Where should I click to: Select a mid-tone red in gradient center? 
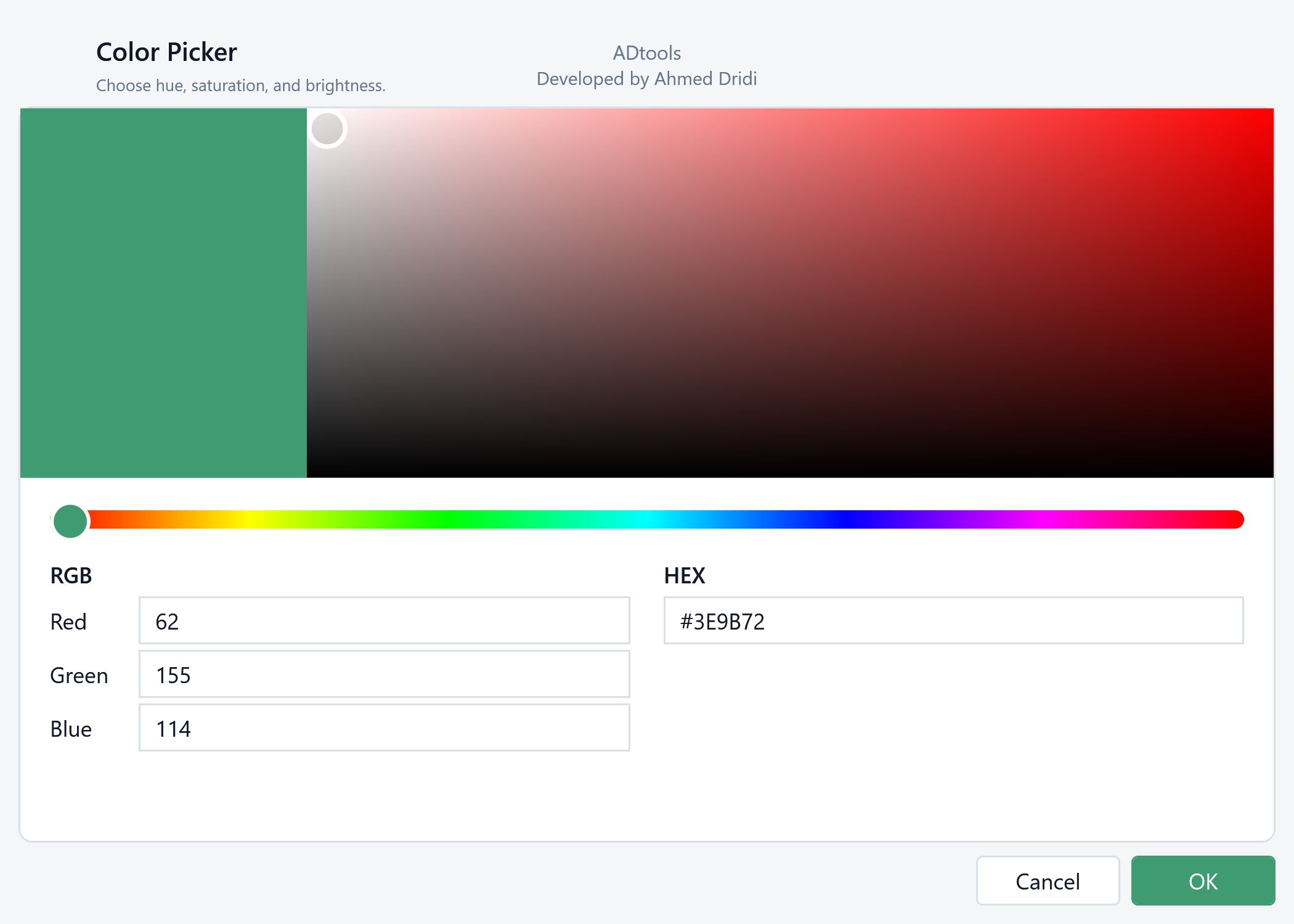(x=790, y=293)
